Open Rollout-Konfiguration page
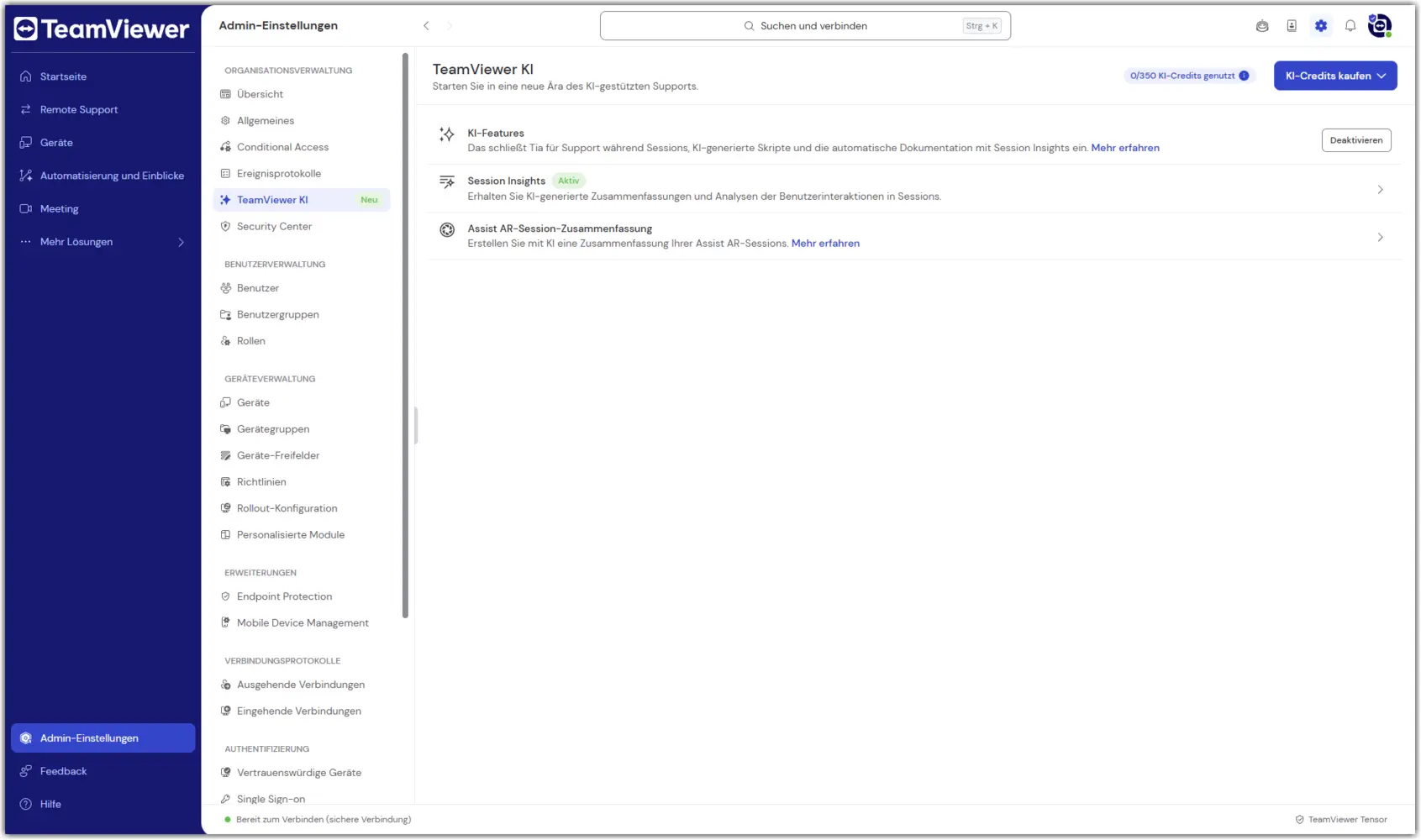1421x840 pixels. 302,508
